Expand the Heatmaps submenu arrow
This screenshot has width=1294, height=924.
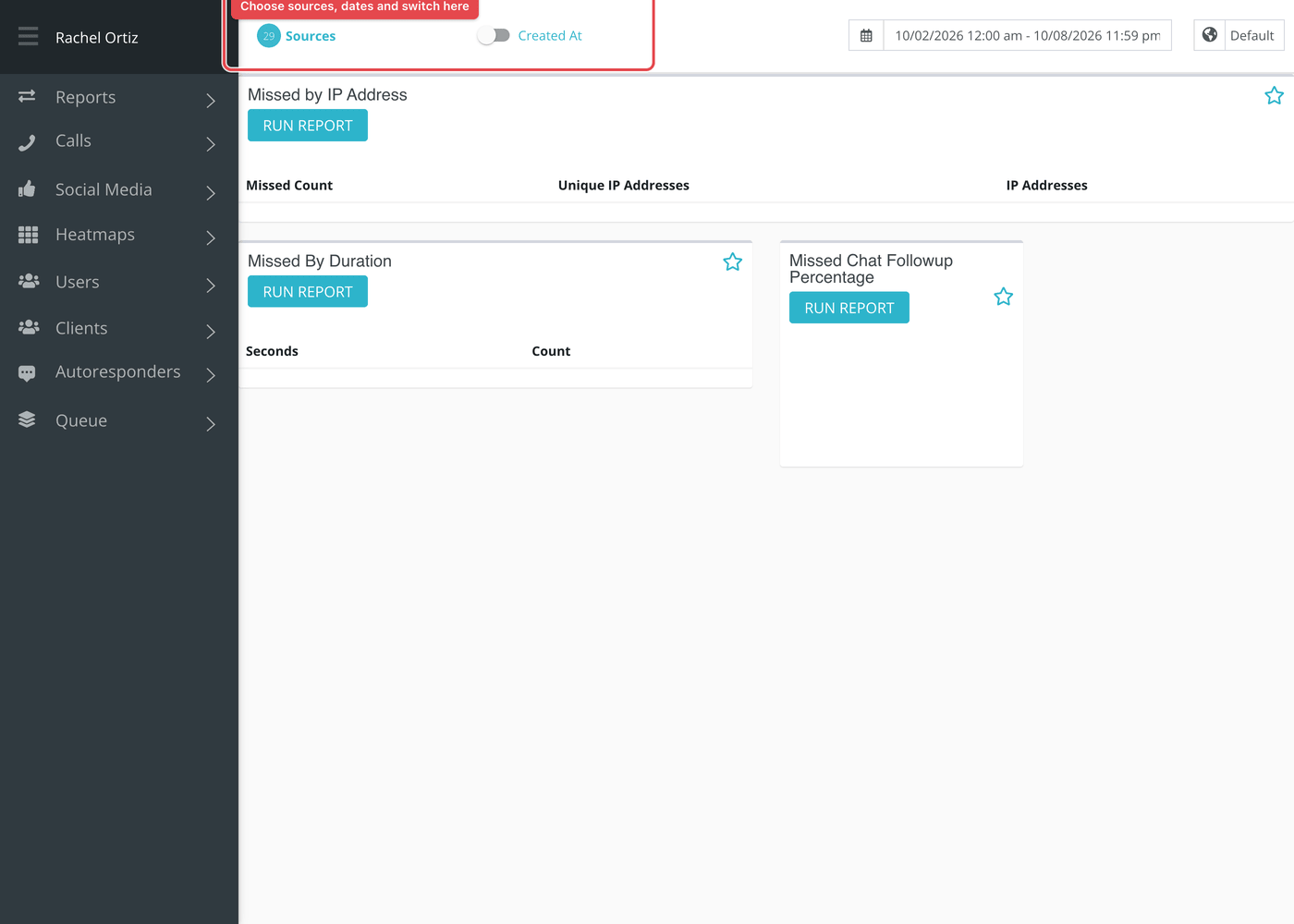click(211, 237)
